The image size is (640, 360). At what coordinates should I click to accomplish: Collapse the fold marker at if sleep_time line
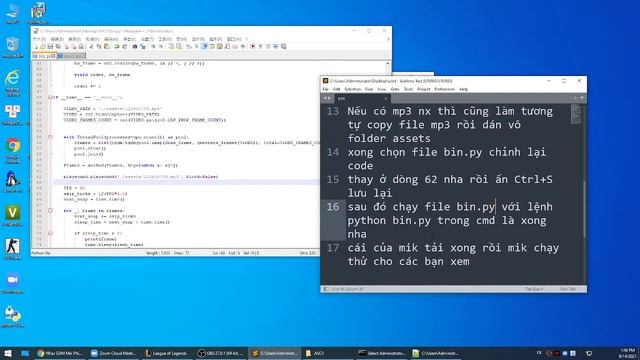51,233
